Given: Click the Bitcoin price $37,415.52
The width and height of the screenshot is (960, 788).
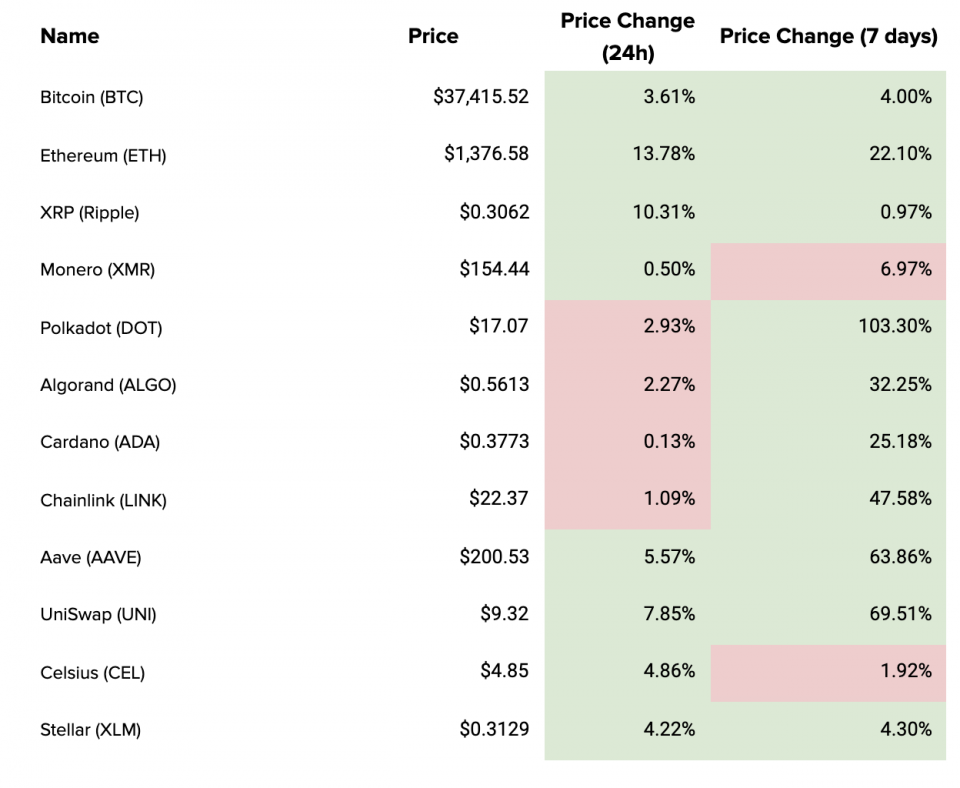Looking at the screenshot, I should (x=481, y=97).
